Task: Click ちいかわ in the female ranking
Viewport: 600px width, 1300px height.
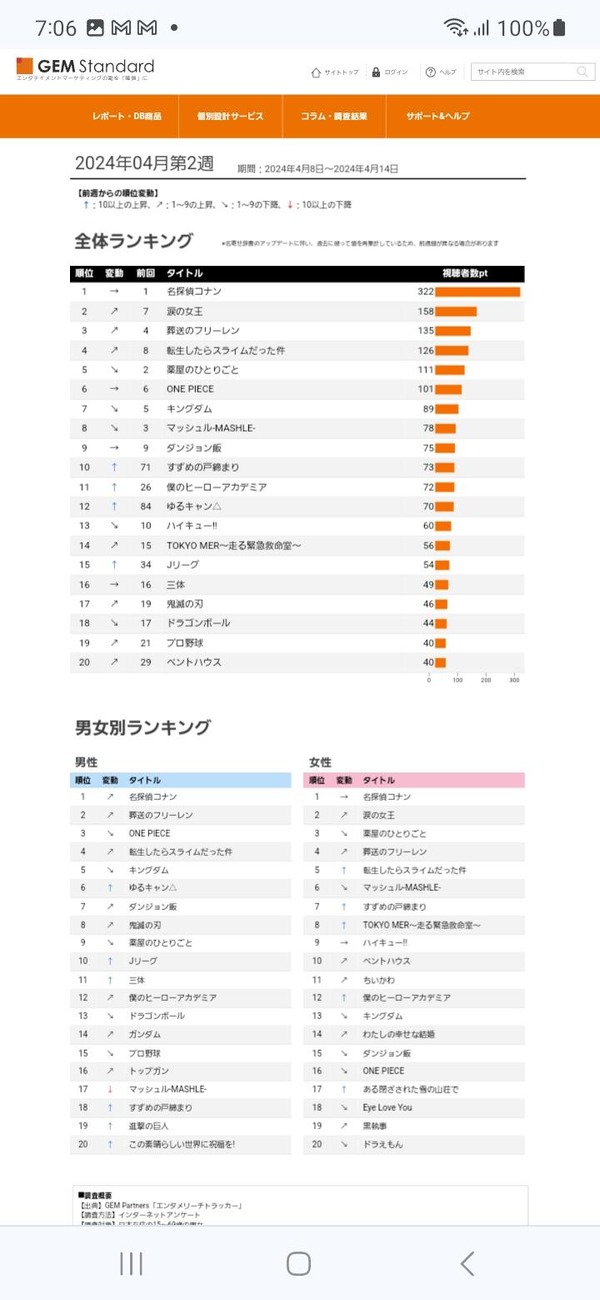Action: [x=378, y=980]
